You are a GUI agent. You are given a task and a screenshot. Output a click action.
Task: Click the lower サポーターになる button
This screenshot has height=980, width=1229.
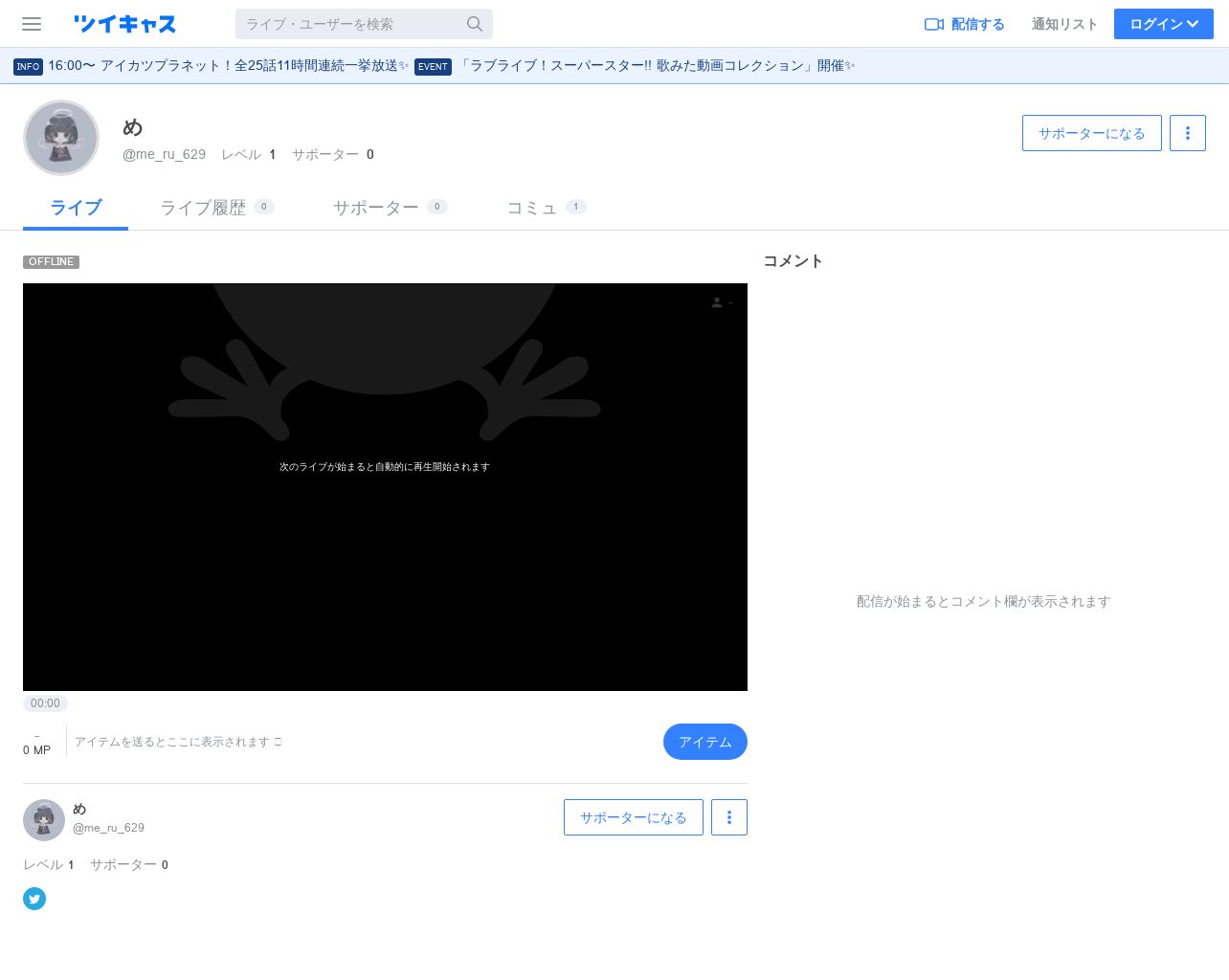click(x=634, y=817)
